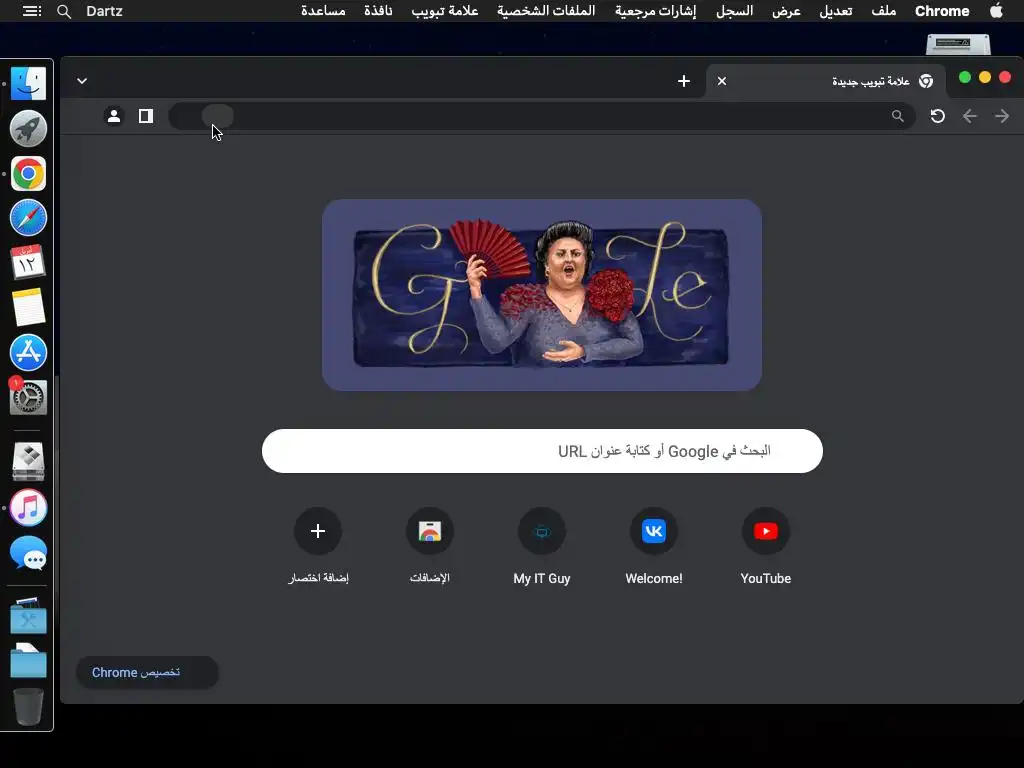Viewport: 1024px width, 768px height.
Task: Open the عرض (View) menu
Action: [786, 11]
